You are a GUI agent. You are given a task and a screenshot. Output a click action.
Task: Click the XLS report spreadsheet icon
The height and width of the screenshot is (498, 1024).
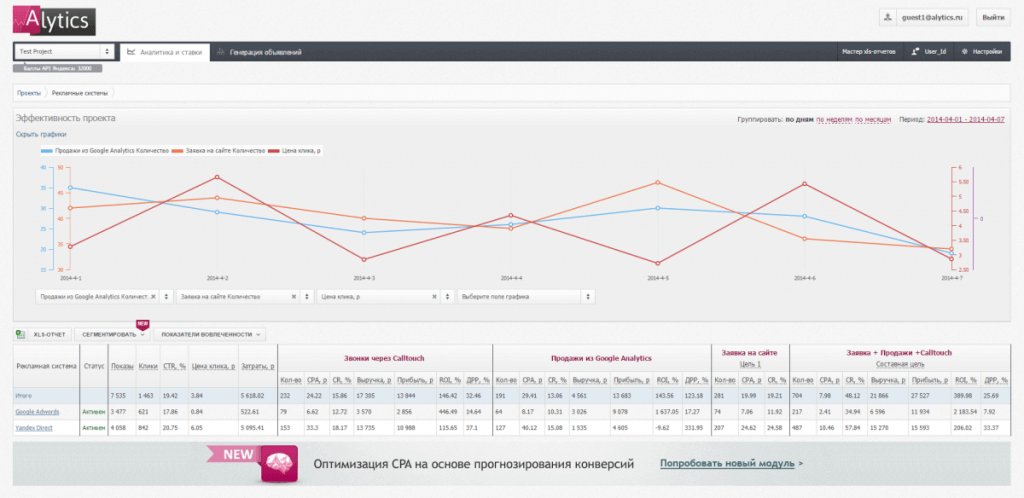click(x=20, y=334)
